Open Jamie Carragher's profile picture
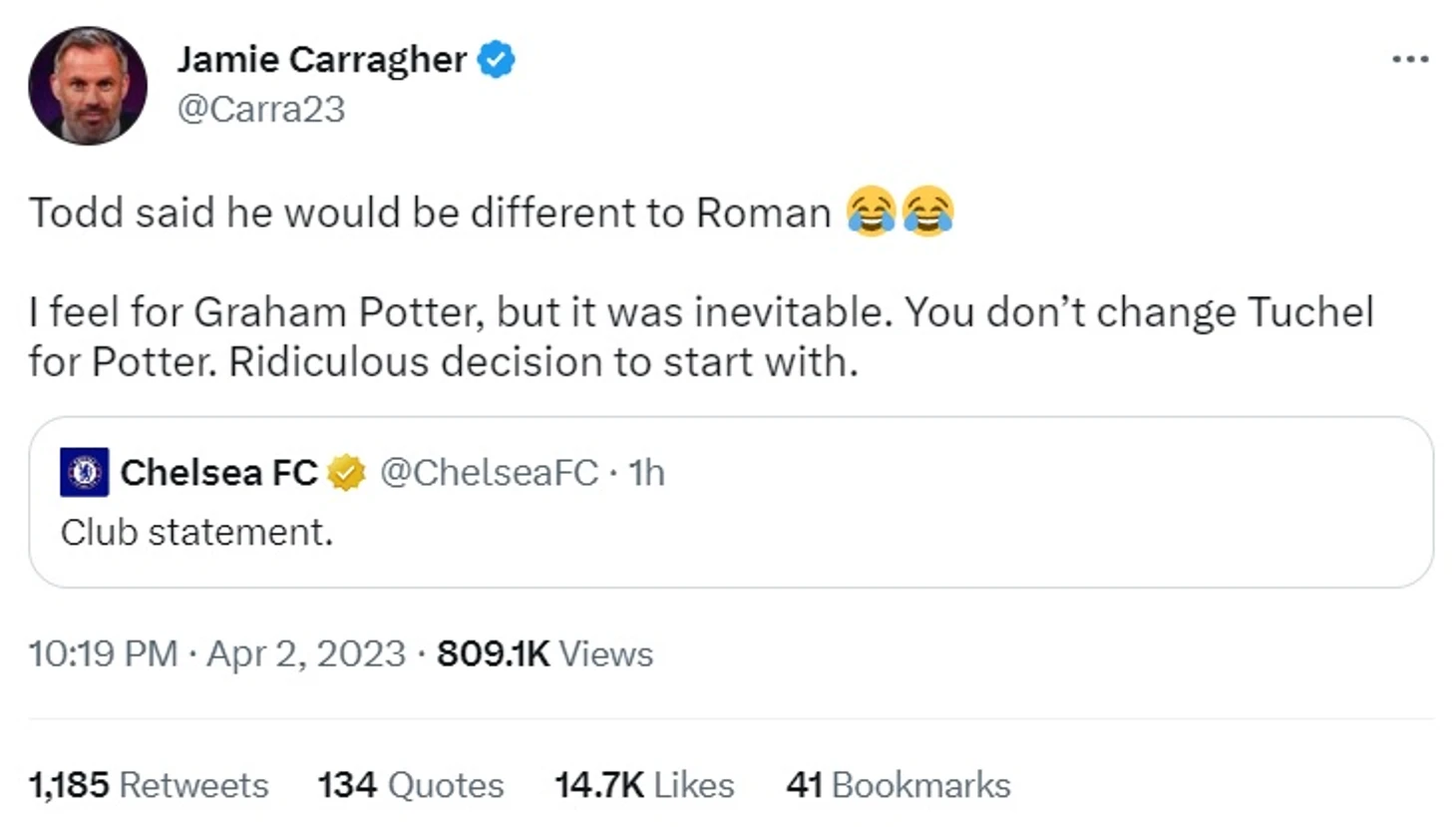Viewport: 1456px width, 827px height. pos(88,86)
